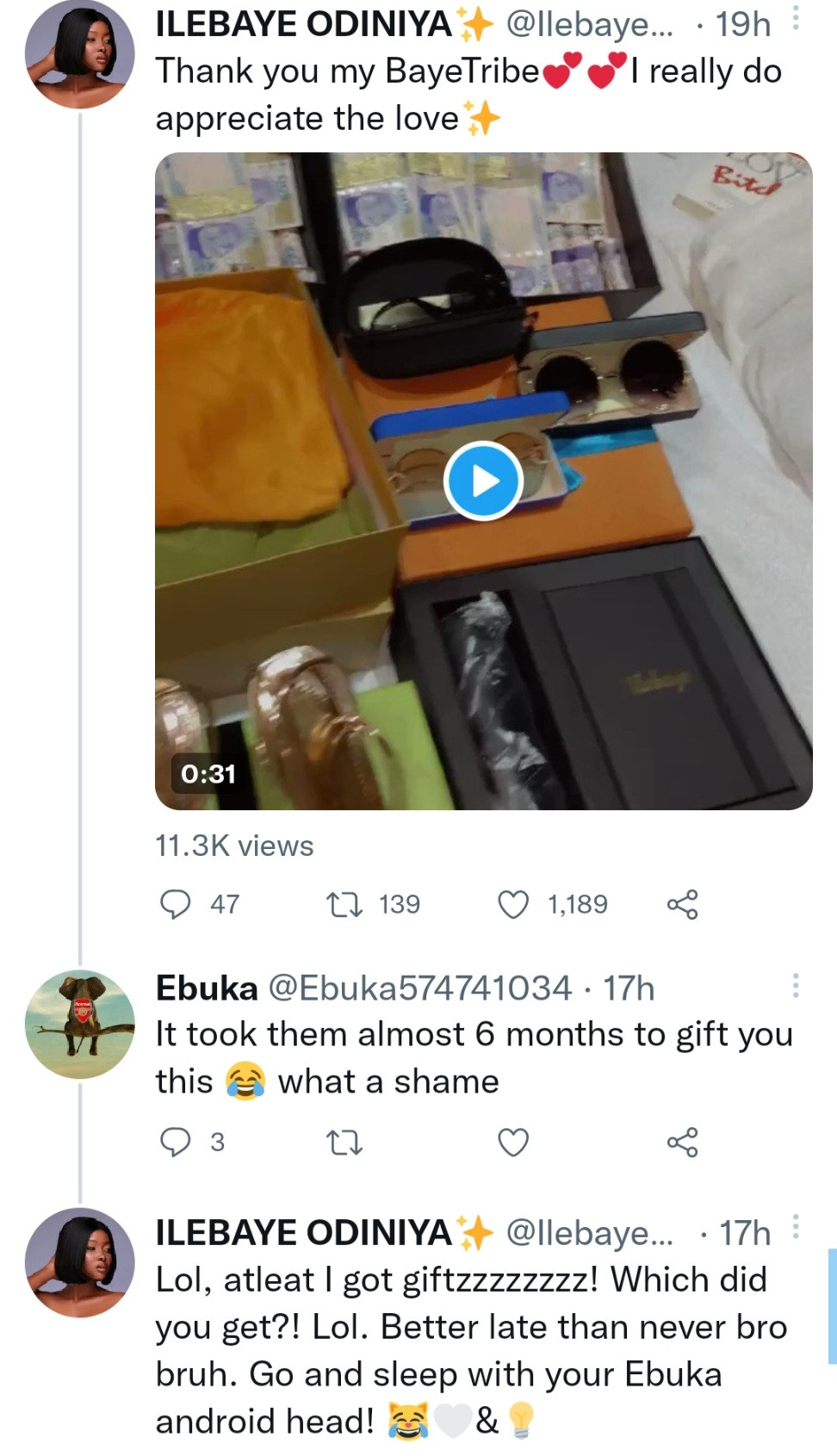Reply to the BayeTribe thank-you tweet
The image size is (837, 1456).
[177, 904]
